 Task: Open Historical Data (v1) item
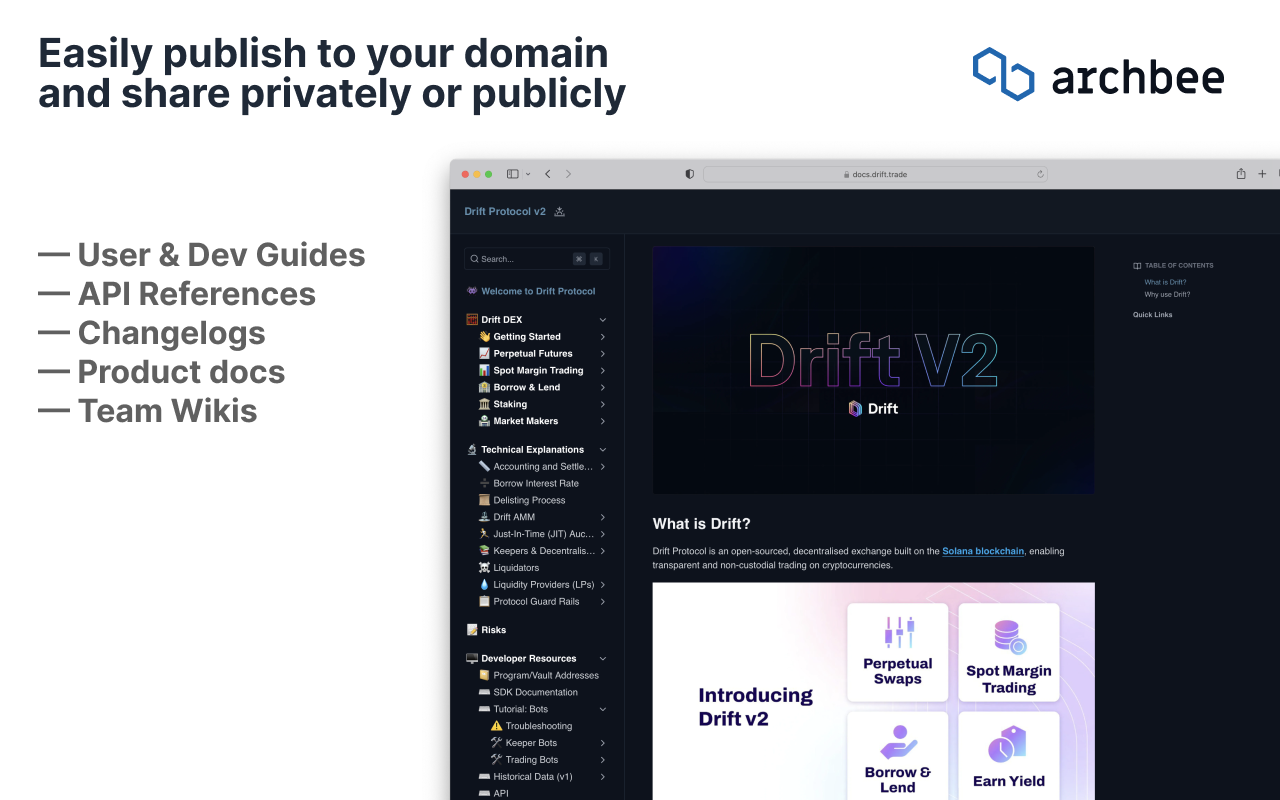point(533,777)
